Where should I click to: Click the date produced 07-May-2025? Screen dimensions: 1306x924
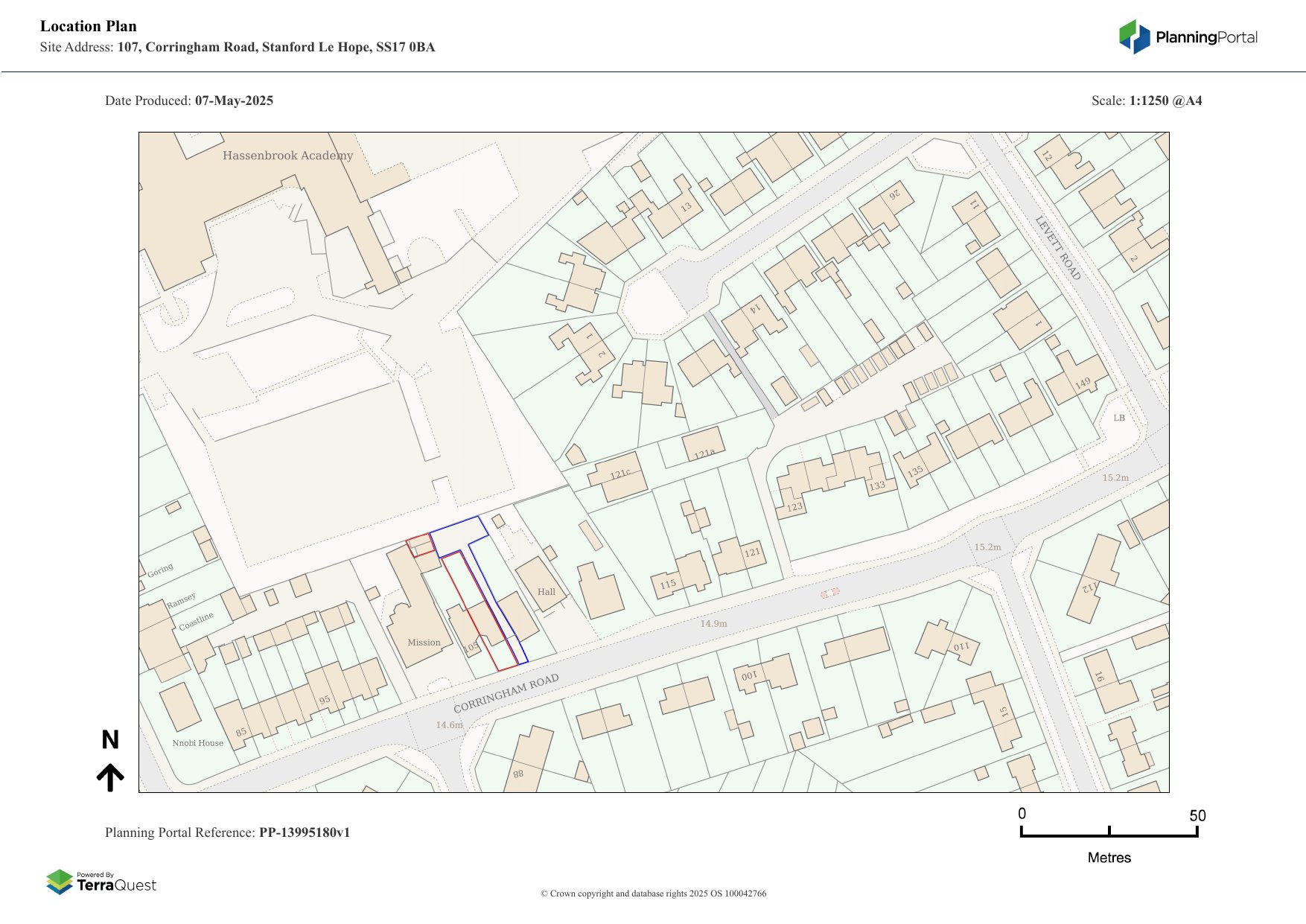click(234, 101)
